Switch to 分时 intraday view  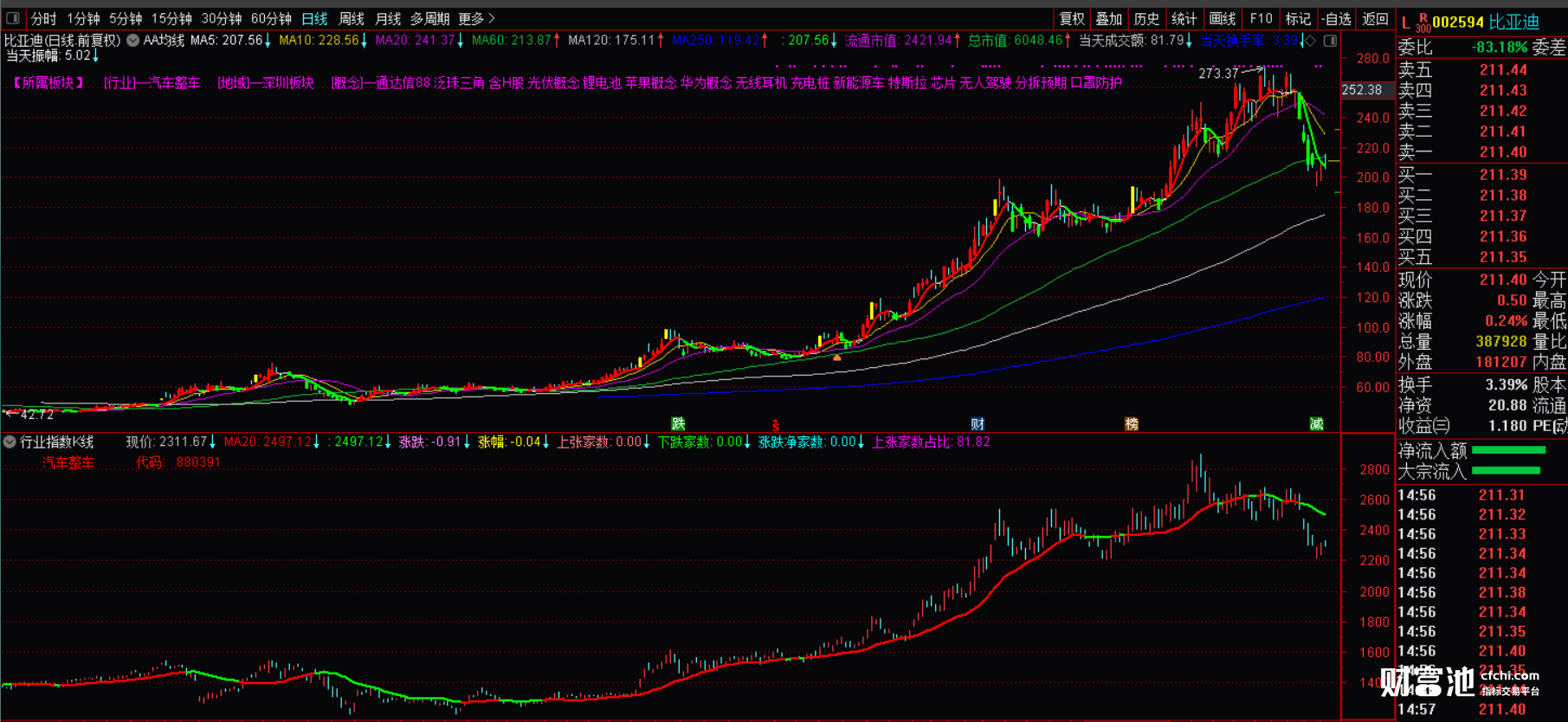click(x=43, y=18)
